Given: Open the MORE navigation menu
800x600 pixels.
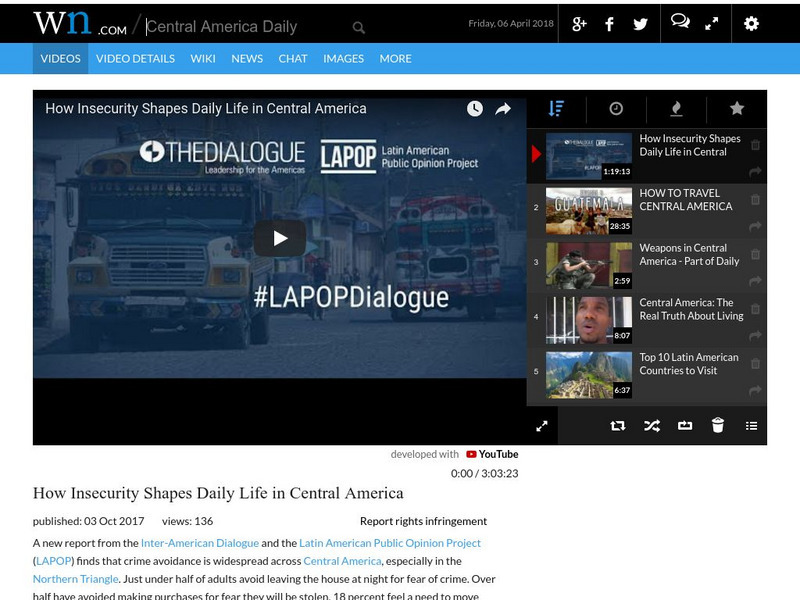Looking at the screenshot, I should [397, 59].
